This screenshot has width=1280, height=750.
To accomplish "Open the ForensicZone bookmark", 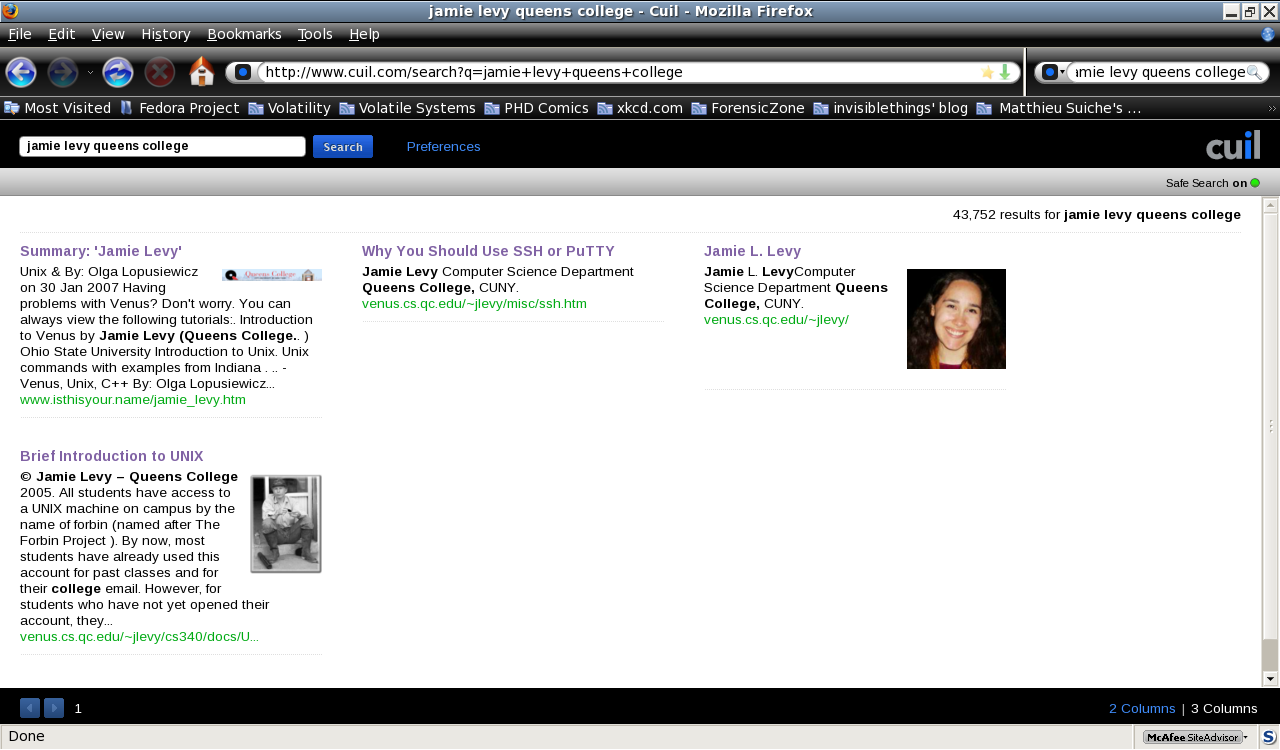I will click(x=748, y=108).
